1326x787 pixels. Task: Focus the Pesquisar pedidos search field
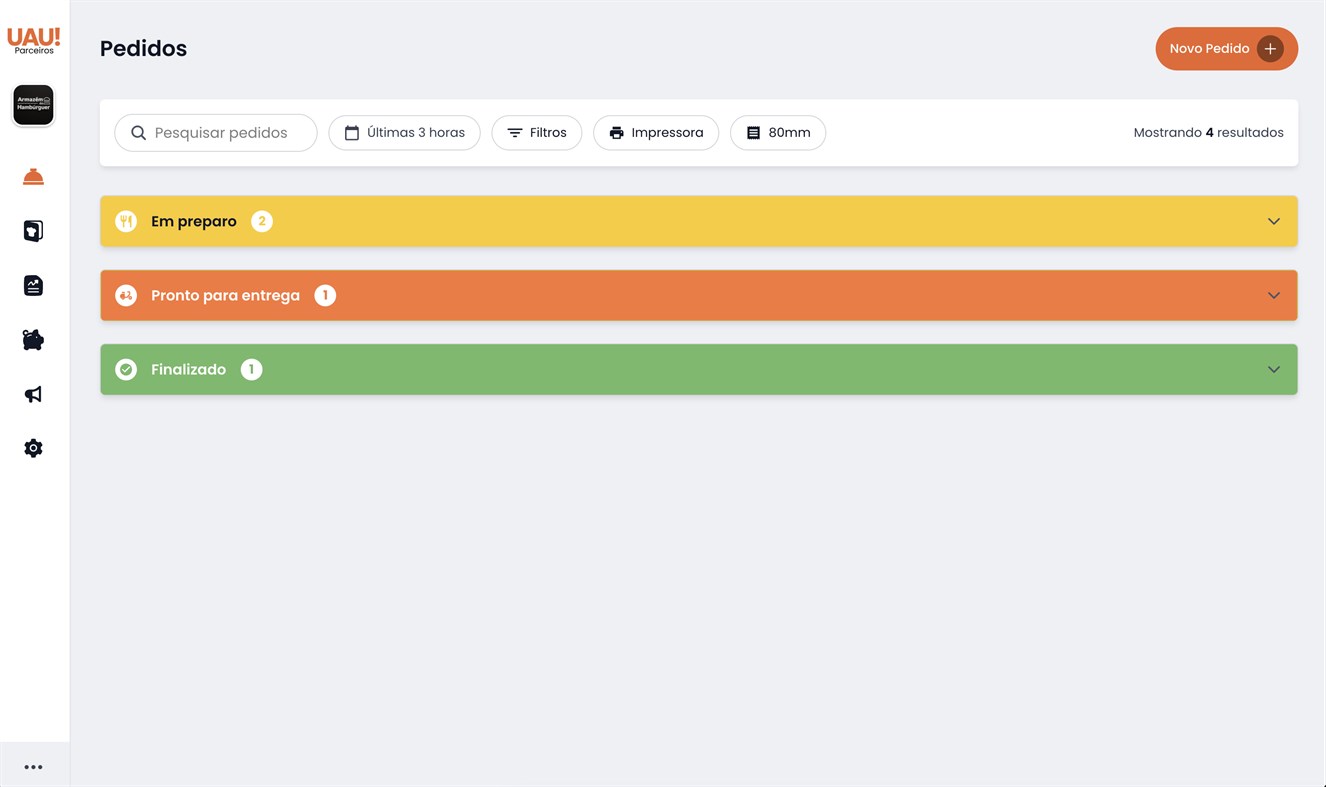click(x=216, y=133)
